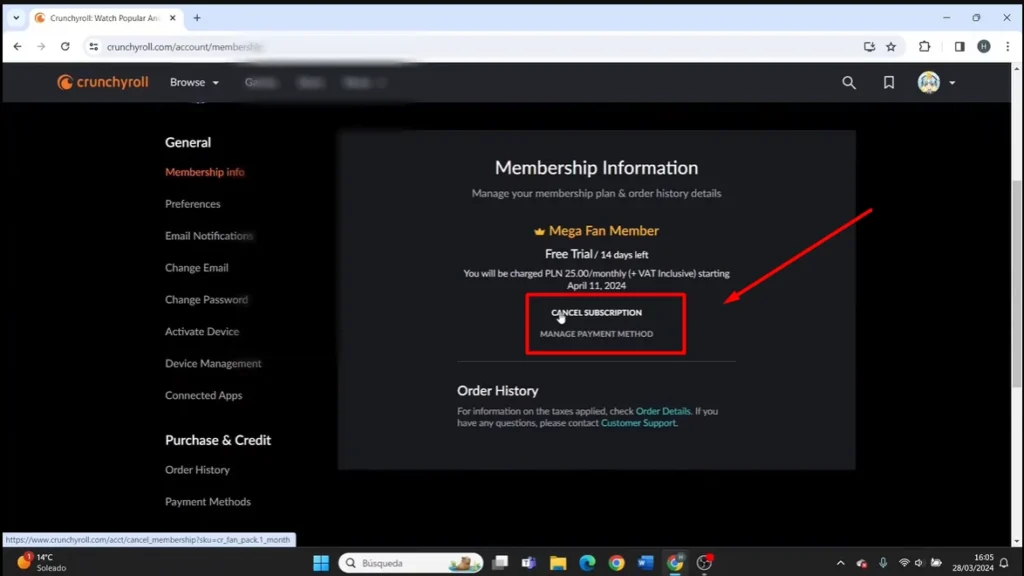Open a new browser tab

tap(197, 18)
